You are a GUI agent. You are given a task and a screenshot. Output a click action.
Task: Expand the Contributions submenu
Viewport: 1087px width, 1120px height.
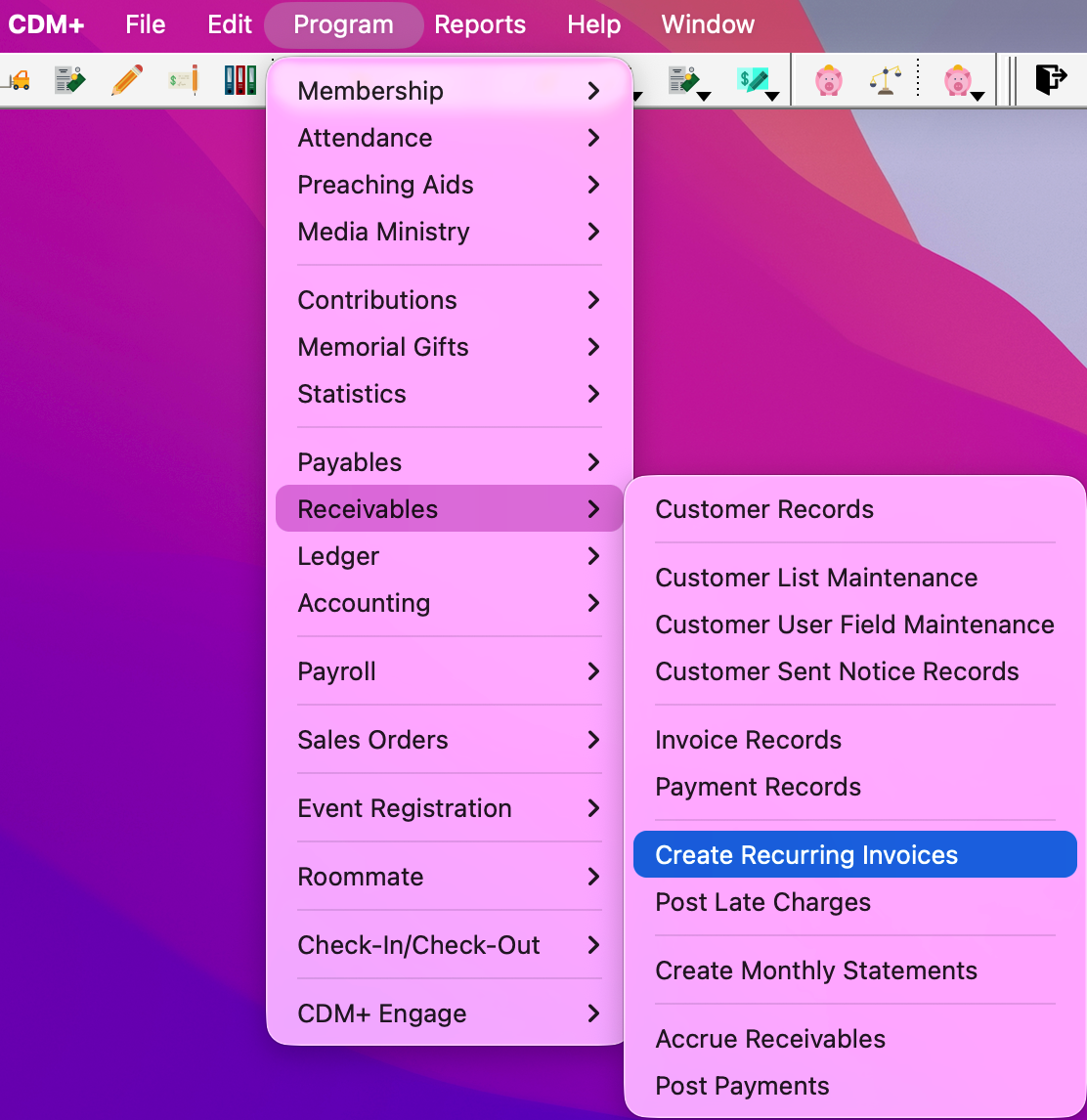(449, 300)
